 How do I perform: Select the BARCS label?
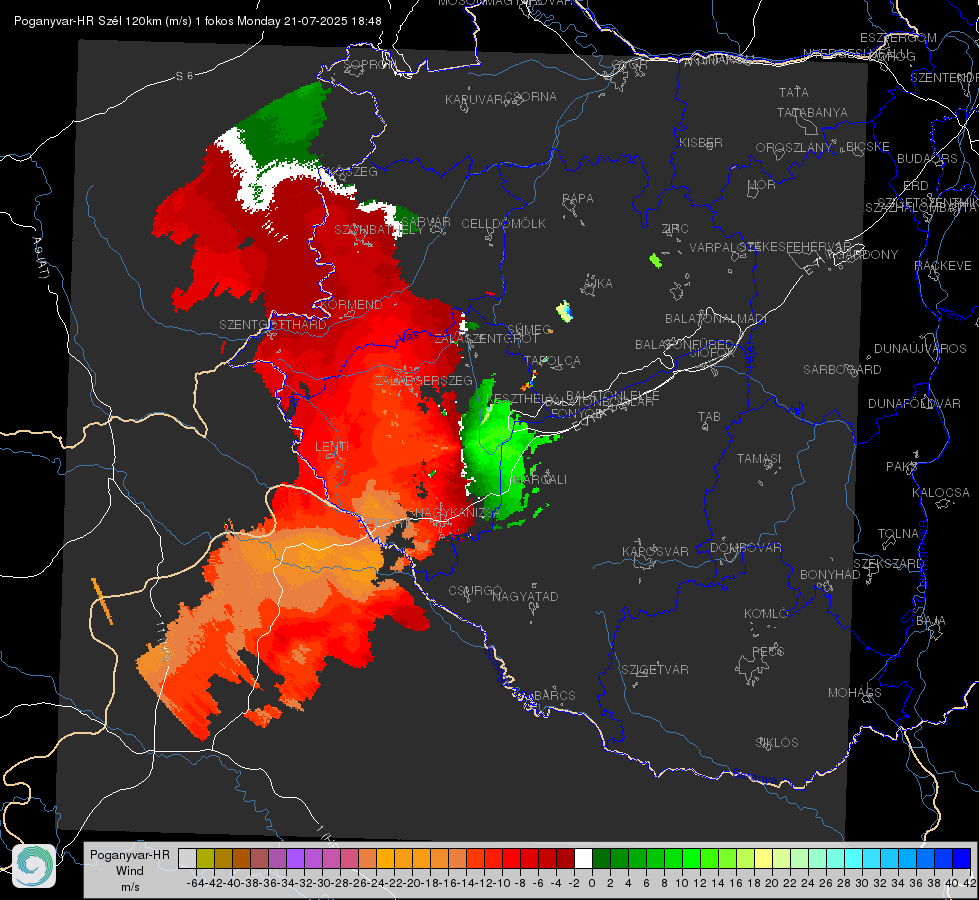554,695
